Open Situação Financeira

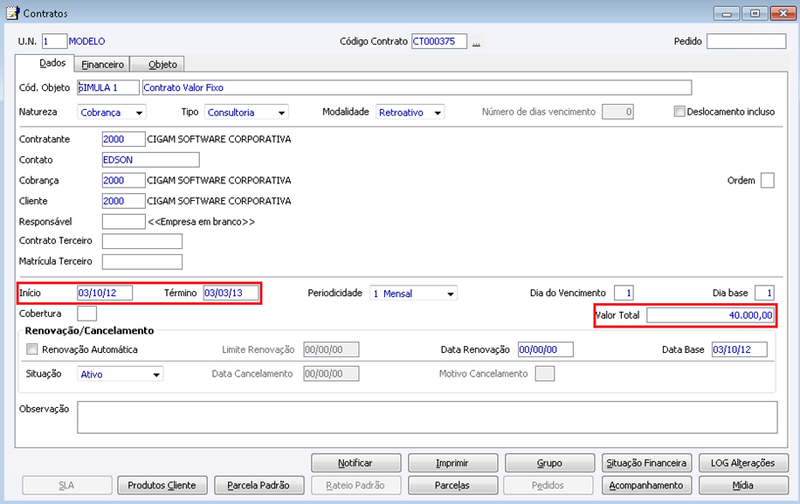(646, 463)
